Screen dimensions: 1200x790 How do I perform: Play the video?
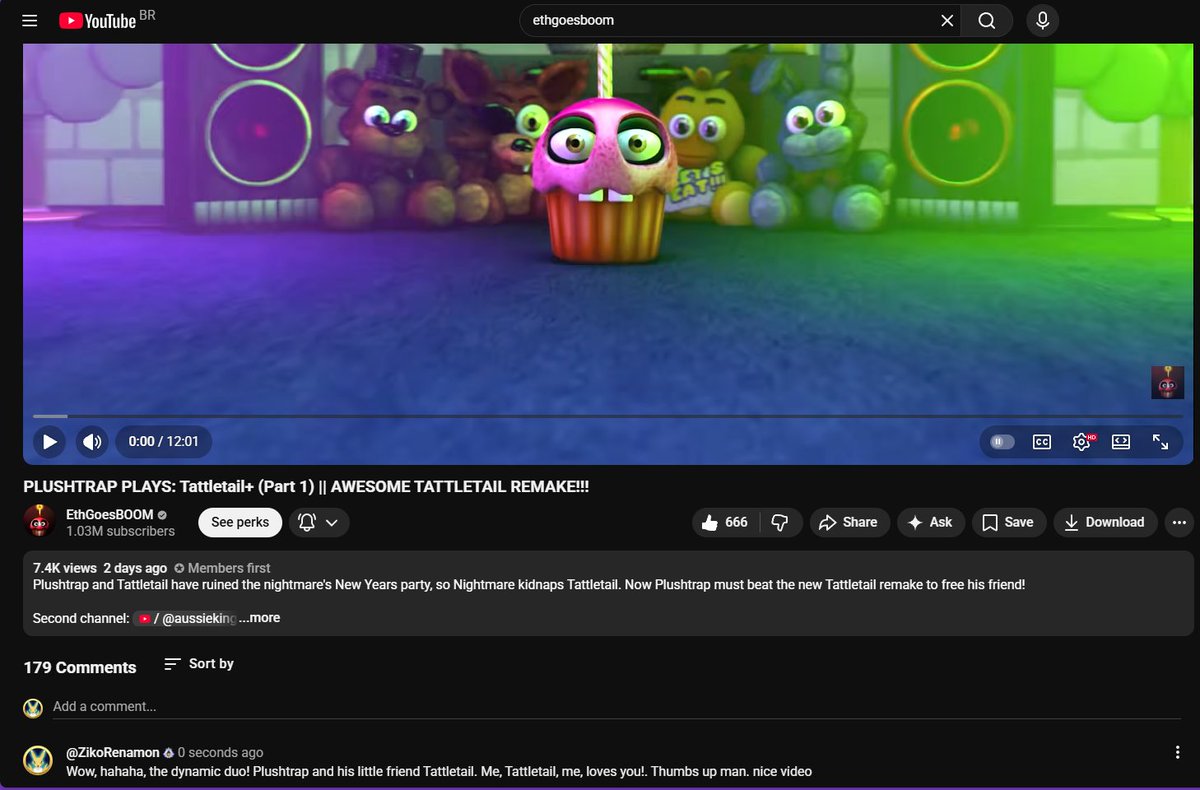pos(48,441)
